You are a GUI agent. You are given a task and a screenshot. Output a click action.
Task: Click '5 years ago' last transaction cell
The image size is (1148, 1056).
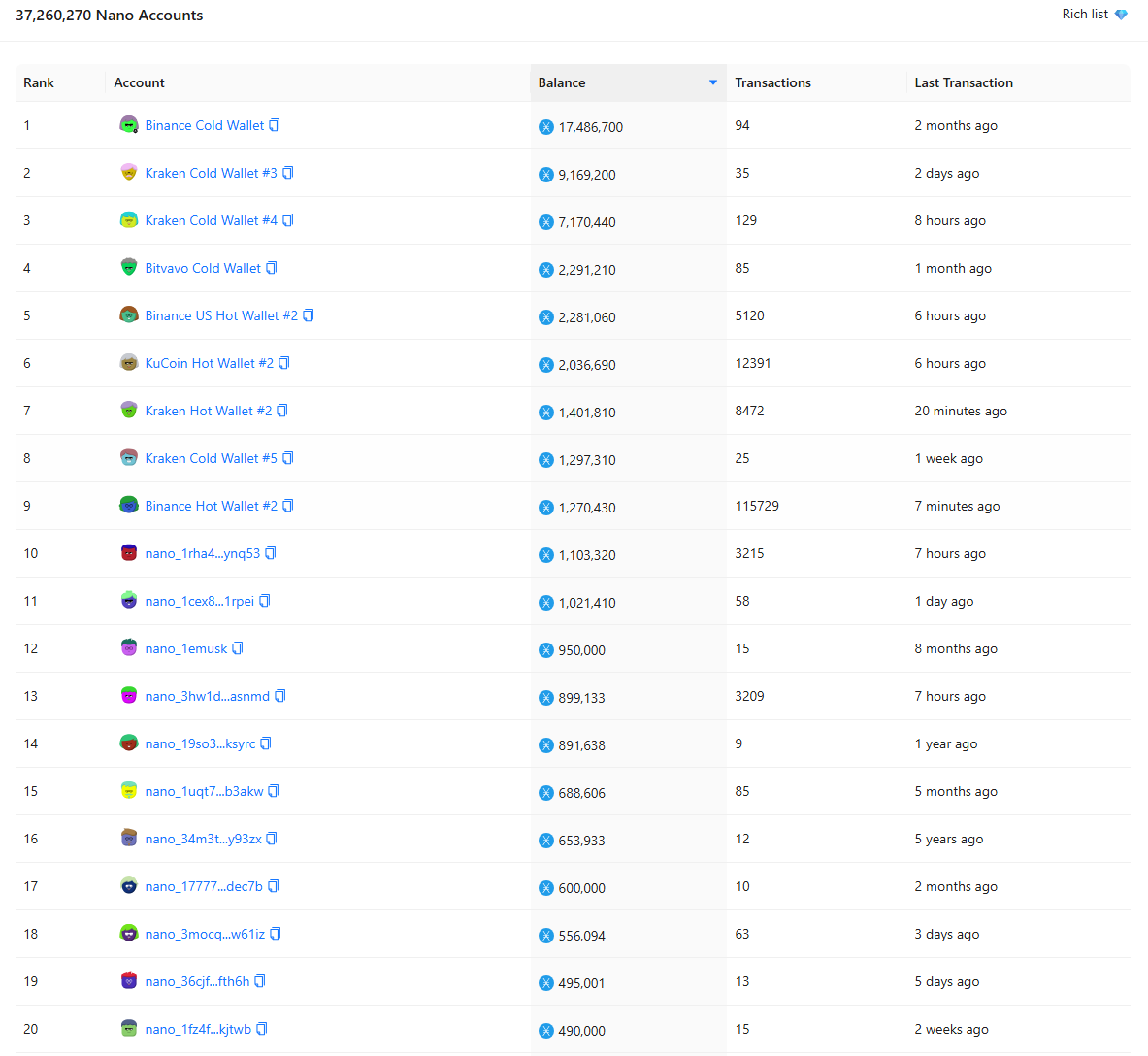click(949, 840)
